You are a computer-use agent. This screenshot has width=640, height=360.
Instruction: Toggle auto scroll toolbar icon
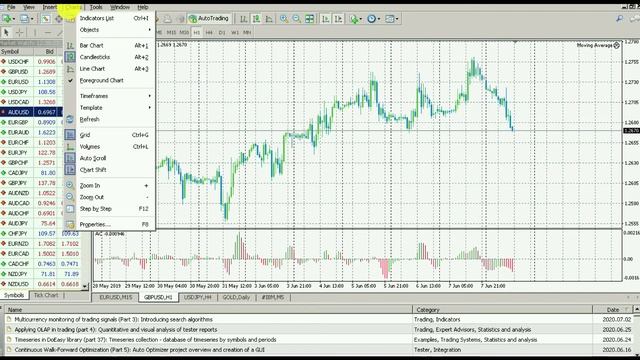(325, 19)
